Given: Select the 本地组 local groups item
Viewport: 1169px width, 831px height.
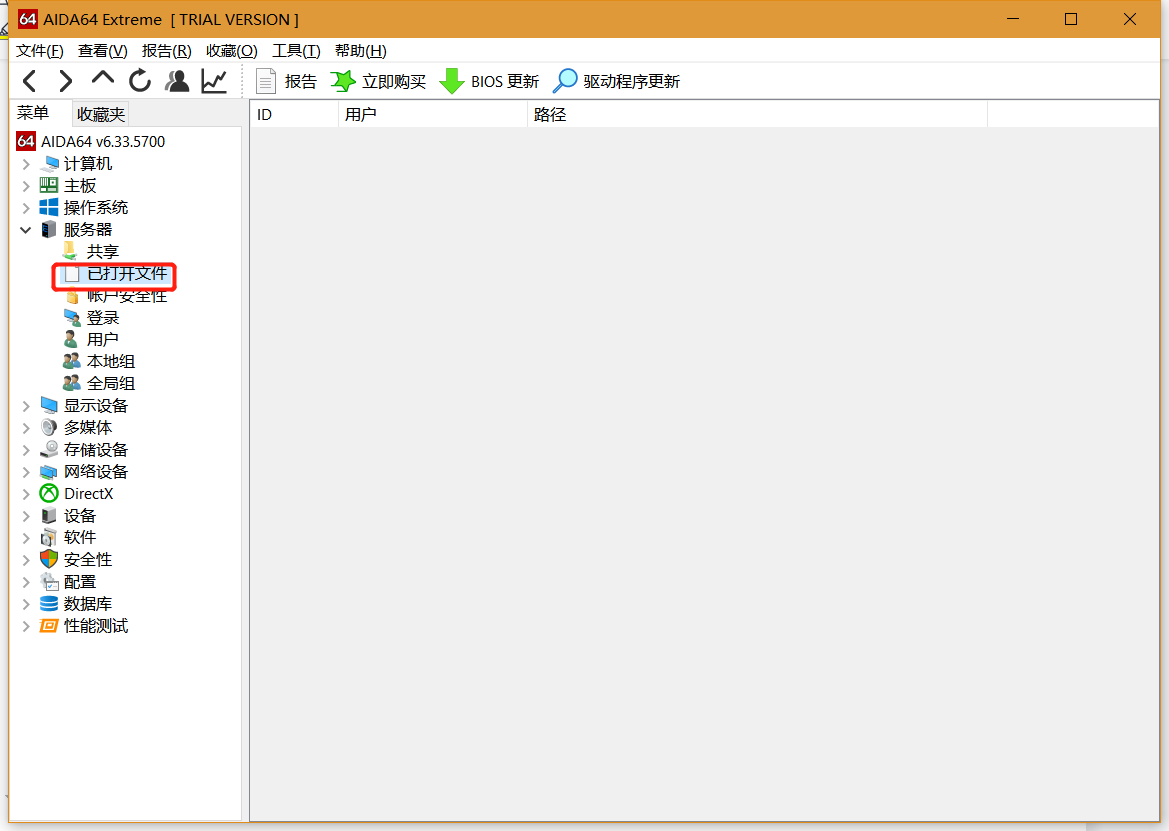Looking at the screenshot, I should (110, 362).
